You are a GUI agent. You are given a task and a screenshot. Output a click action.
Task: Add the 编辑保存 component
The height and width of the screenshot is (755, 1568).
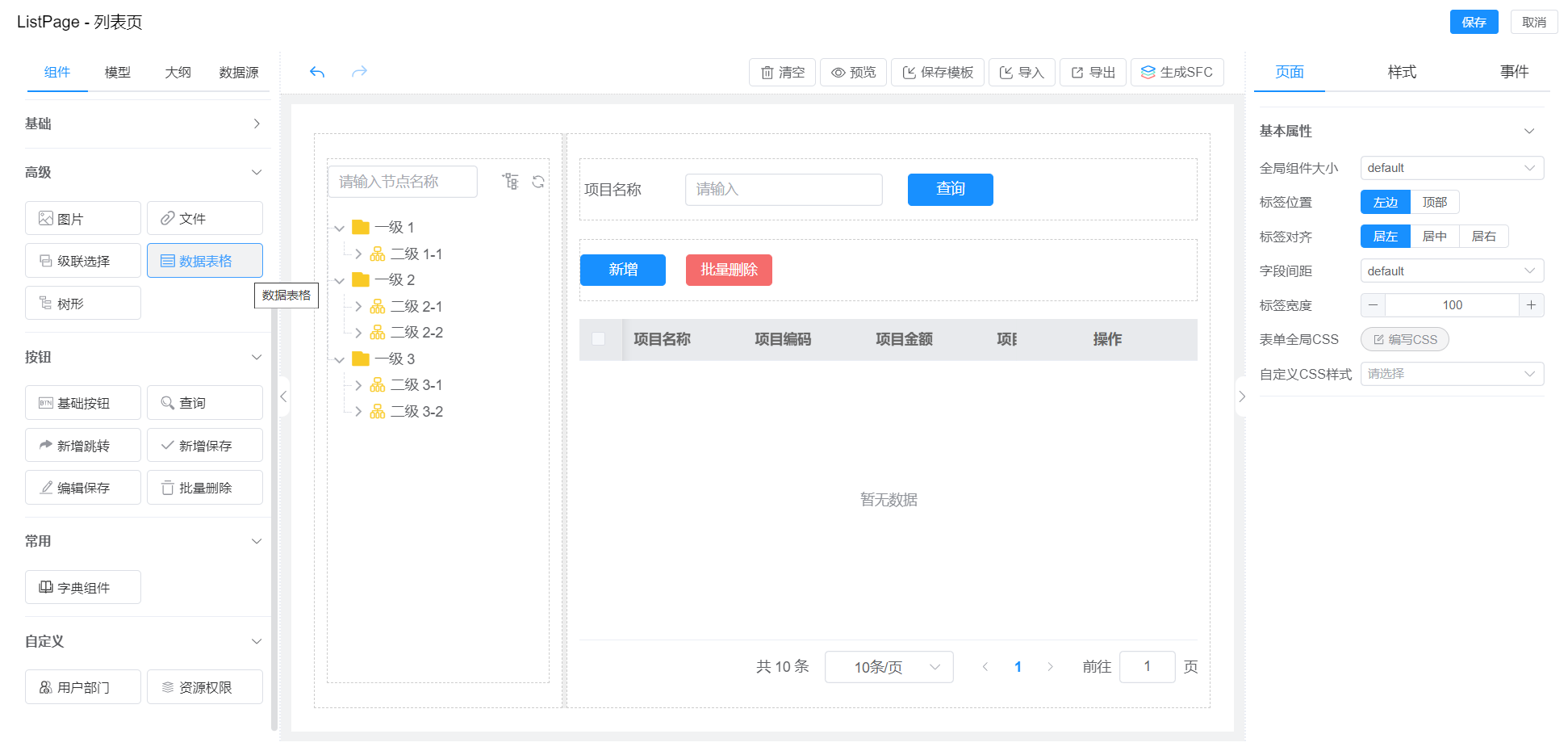click(83, 487)
